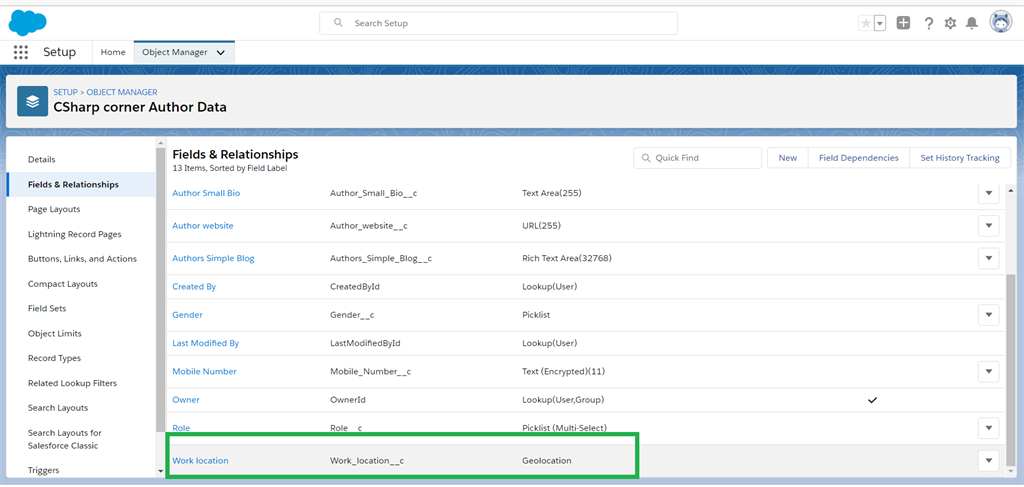Click the Favorites star icon

click(865, 24)
